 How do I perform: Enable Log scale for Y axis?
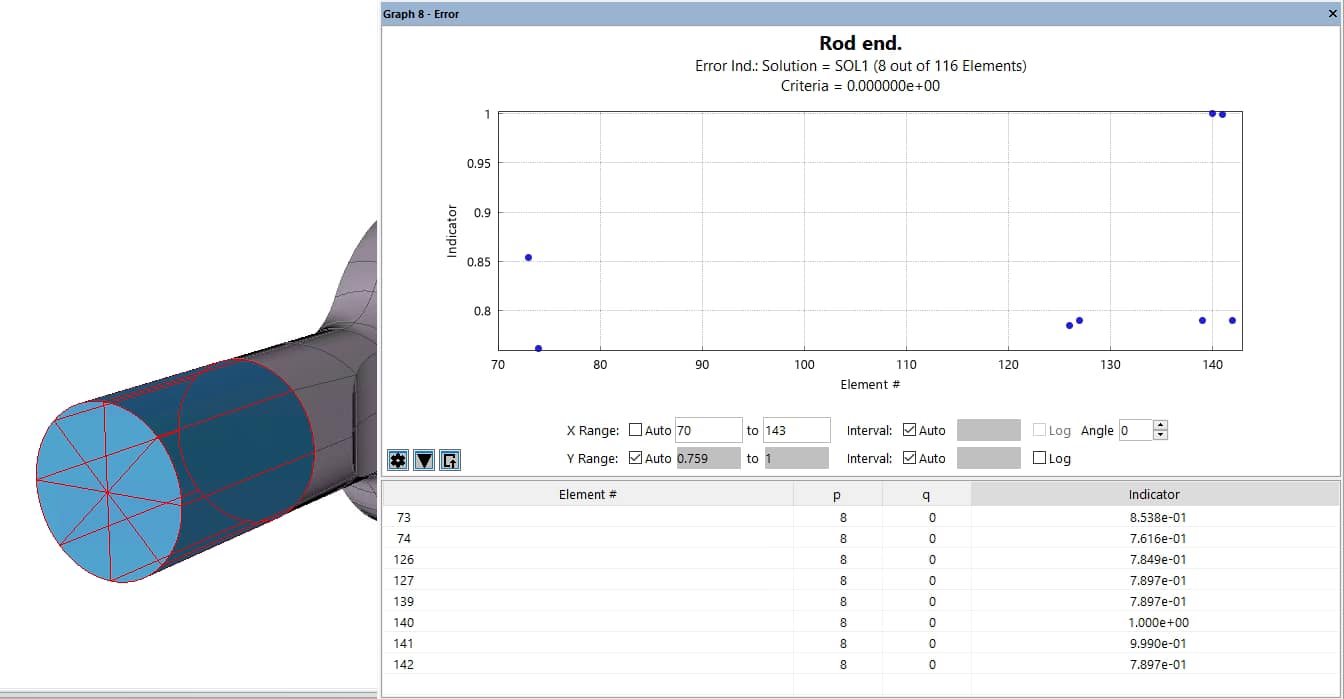point(1040,459)
